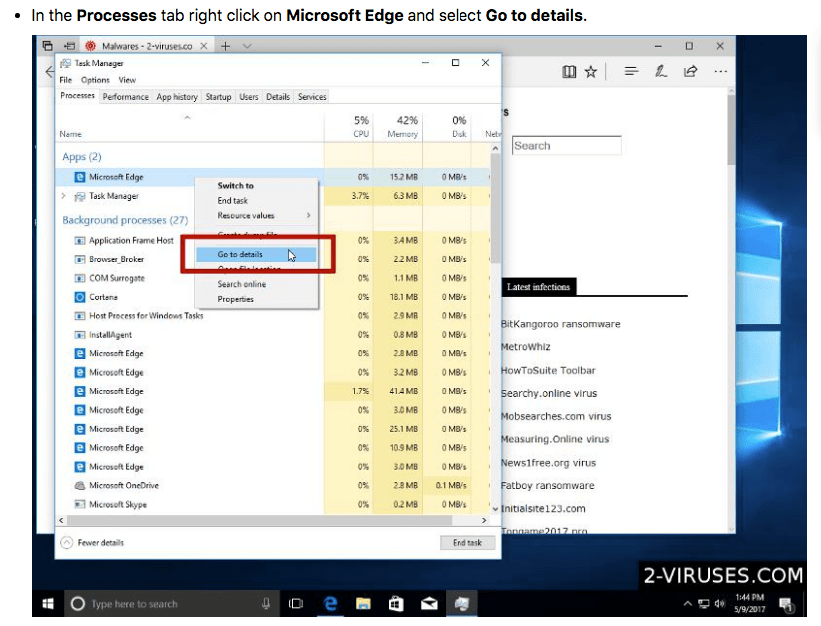Close the Malwares - 2-viruses.co tab
The width and height of the screenshot is (821, 626).
point(204,46)
